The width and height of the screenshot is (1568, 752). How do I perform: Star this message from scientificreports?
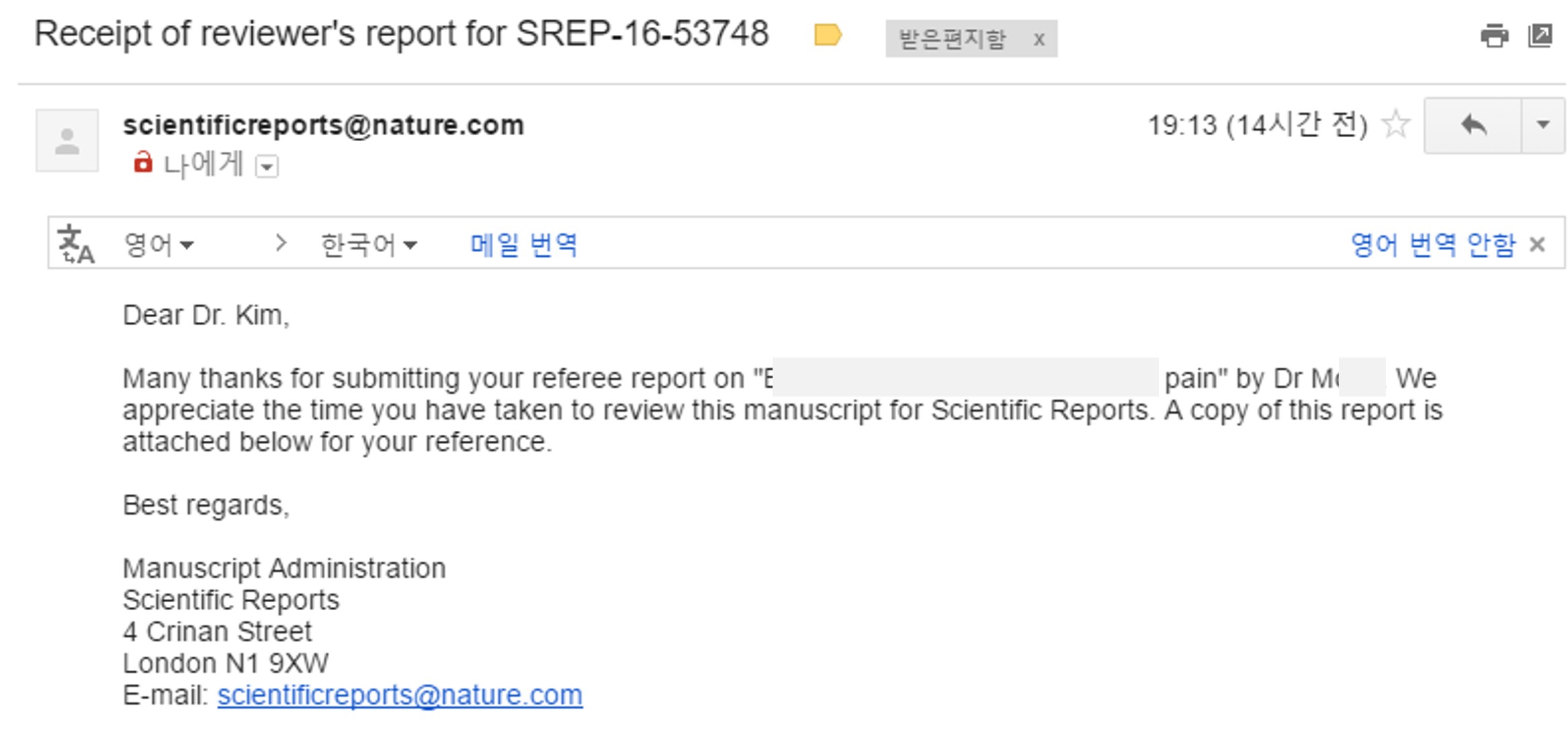pos(1395,125)
